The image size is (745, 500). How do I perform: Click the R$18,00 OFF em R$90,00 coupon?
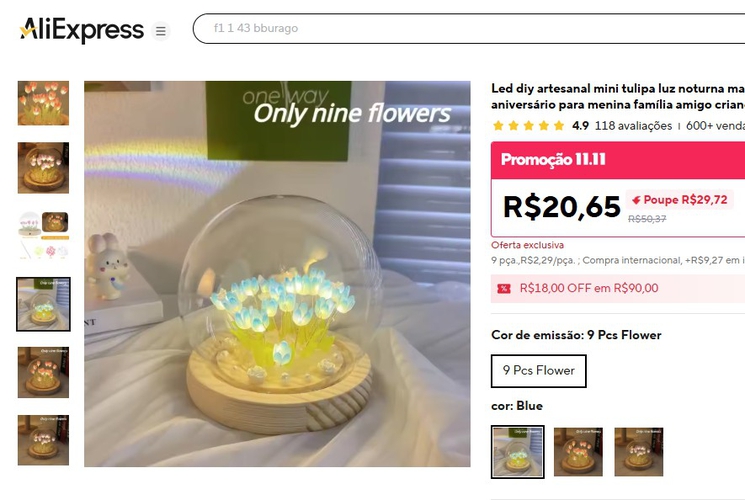[589, 288]
